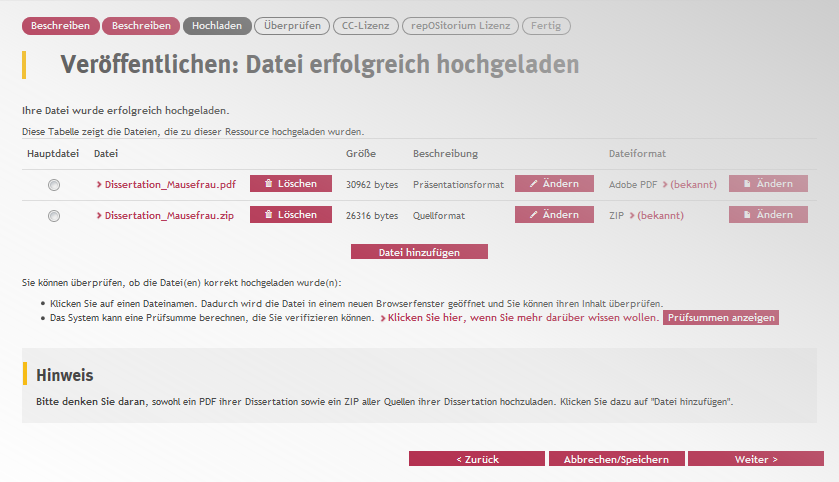Show checksums with Prüfsummen anzeigen

coord(721,318)
